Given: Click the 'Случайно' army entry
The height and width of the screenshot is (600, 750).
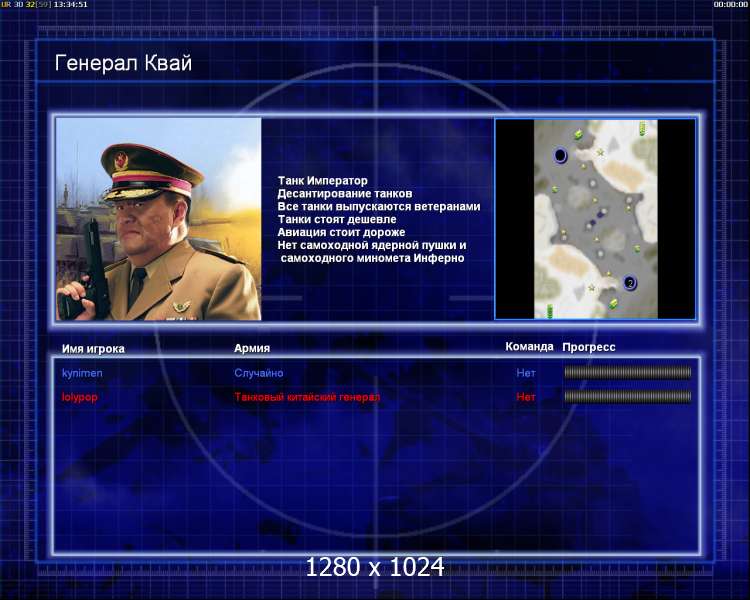Looking at the screenshot, I should pos(259,373).
